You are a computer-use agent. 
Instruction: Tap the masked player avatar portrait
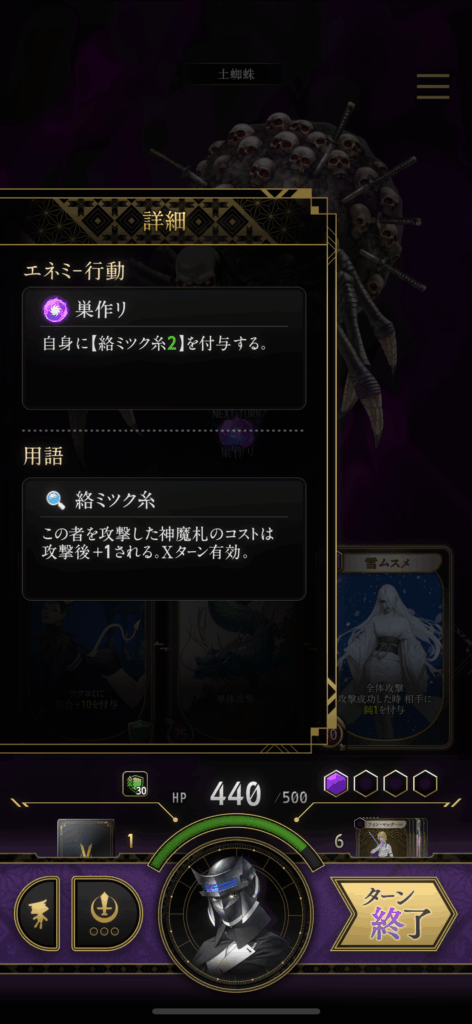(236, 914)
